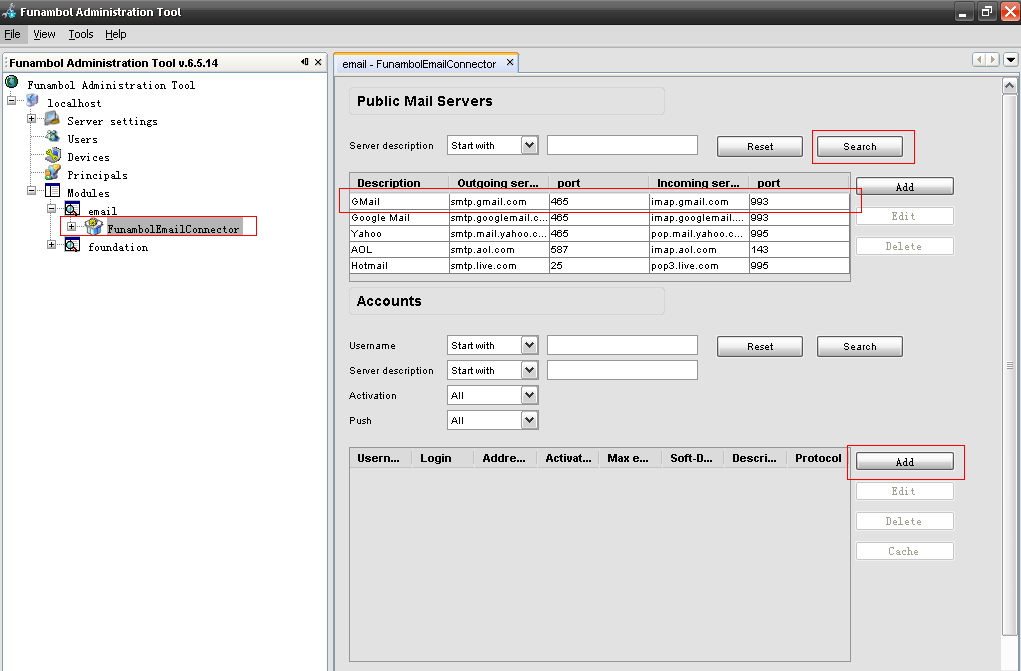
Task: Select FunambolEmailConnector in the tree
Action: [173, 229]
